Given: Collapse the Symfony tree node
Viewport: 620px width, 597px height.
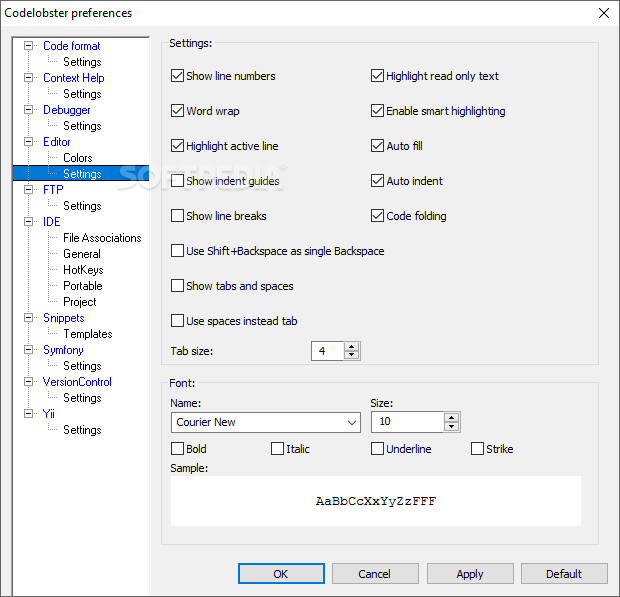Looking at the screenshot, I should pos(28,350).
